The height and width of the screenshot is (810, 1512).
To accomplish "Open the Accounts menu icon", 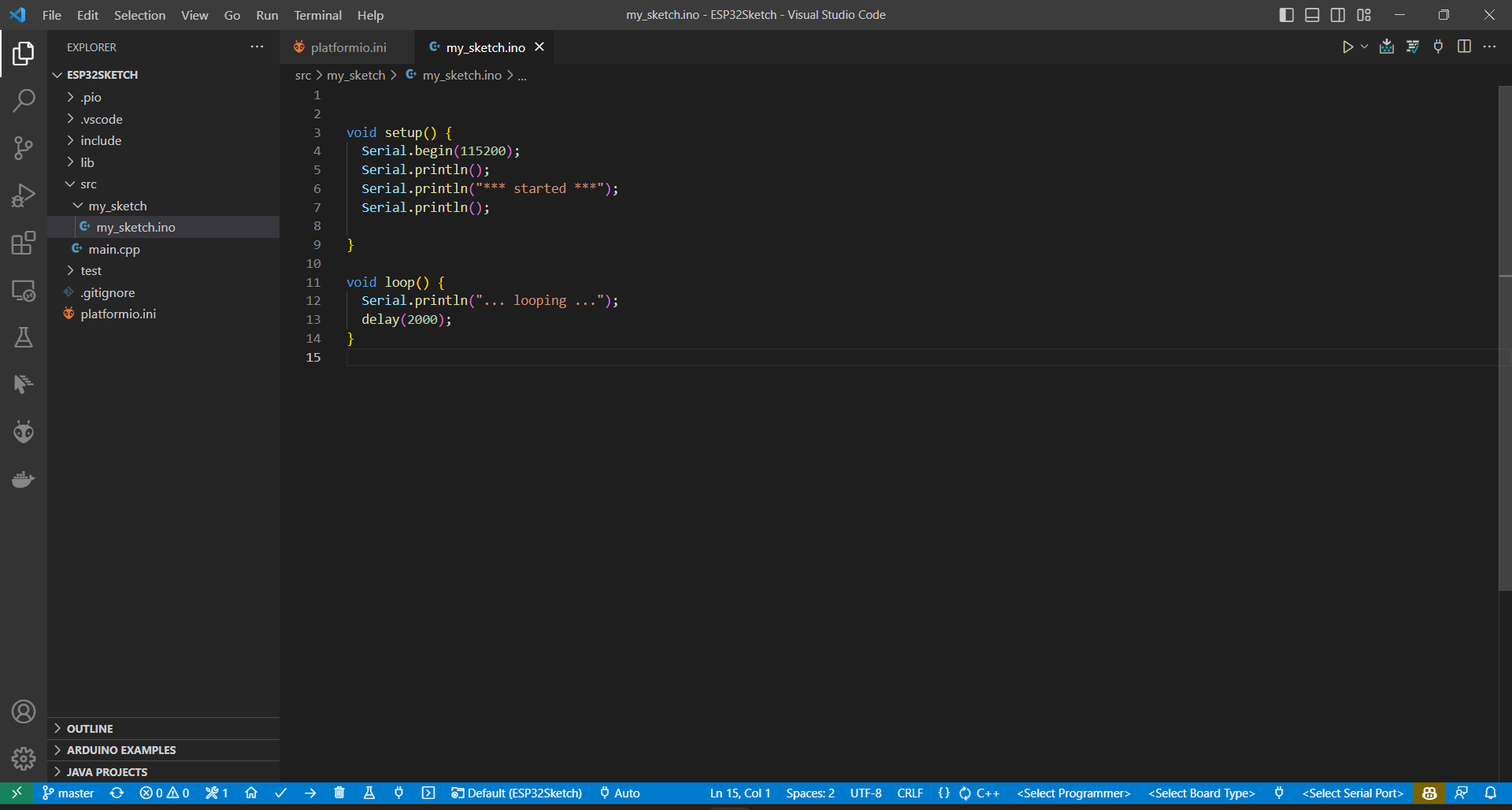I will [x=24, y=712].
